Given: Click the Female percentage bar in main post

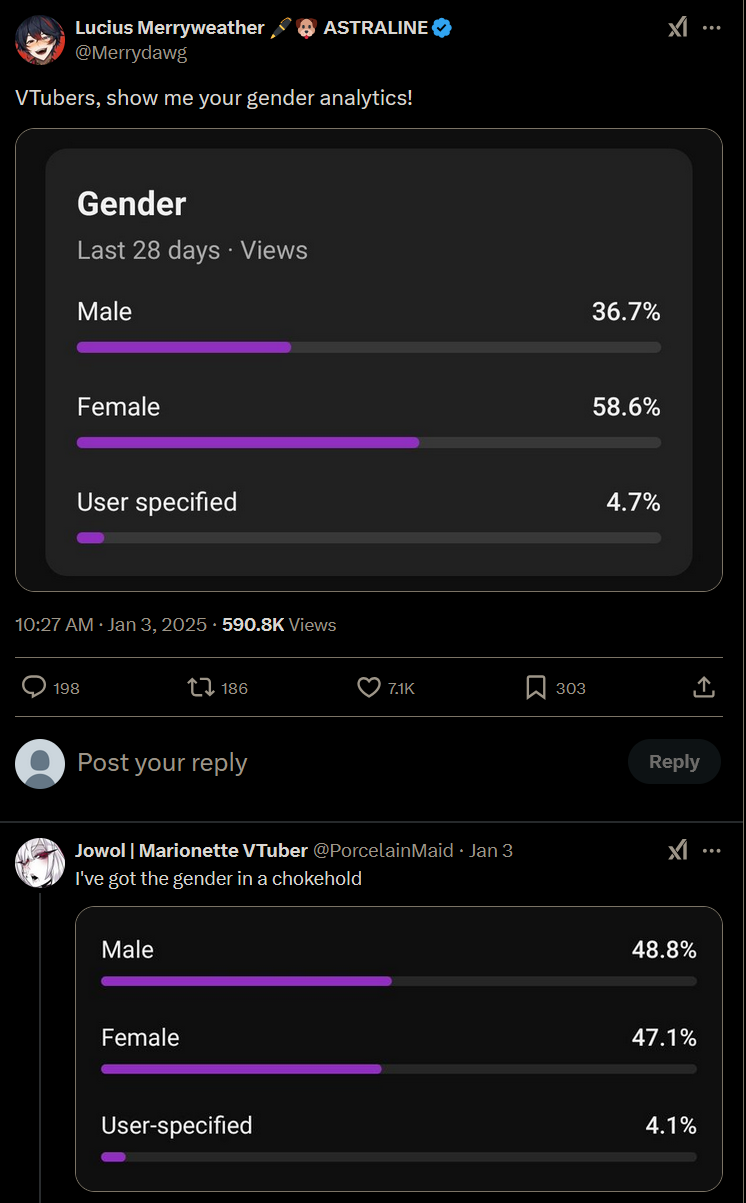Looking at the screenshot, I should (x=369, y=442).
